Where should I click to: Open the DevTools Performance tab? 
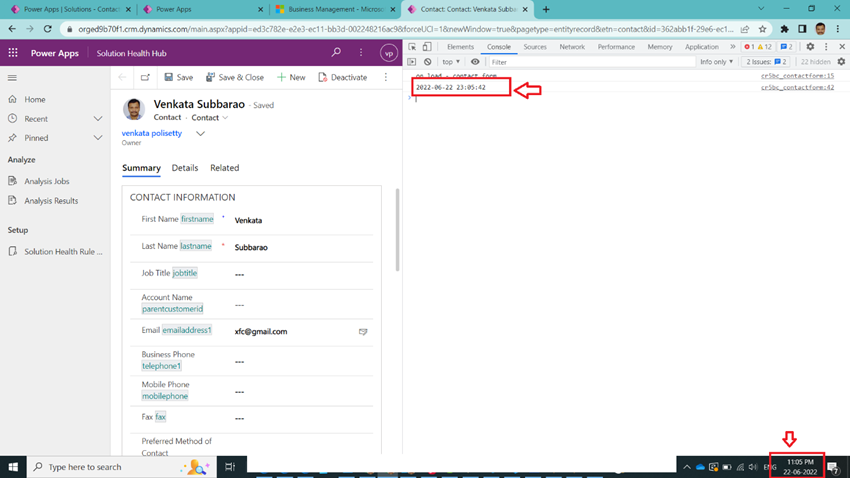(616, 47)
